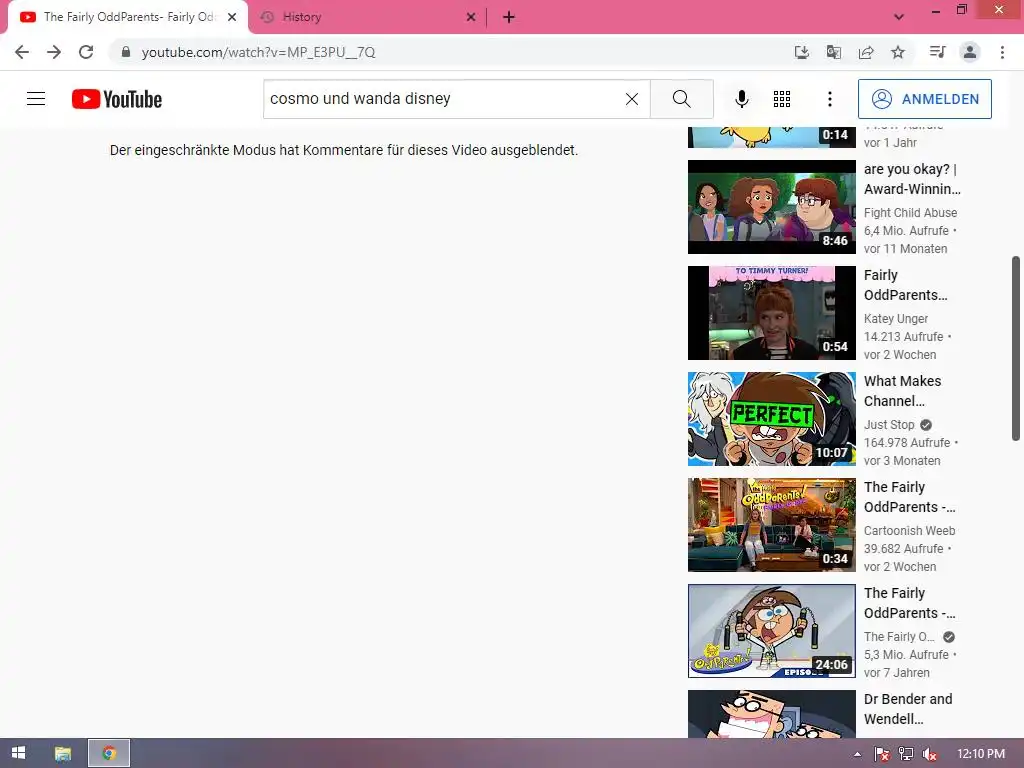Open Dr Bender video thumbnail
The image size is (1024, 768).
(771, 714)
